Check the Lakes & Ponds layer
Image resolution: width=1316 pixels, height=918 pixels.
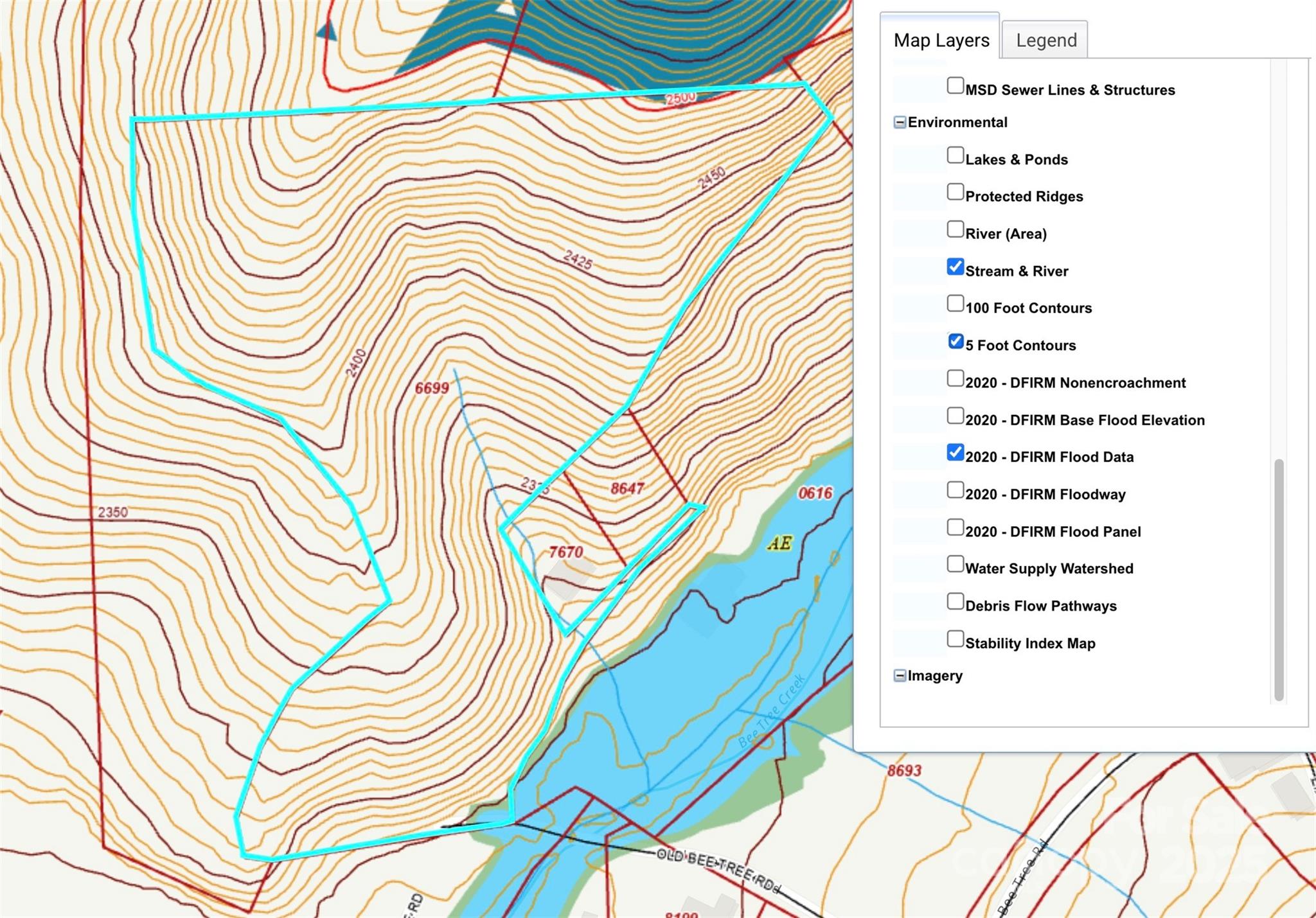955,155
